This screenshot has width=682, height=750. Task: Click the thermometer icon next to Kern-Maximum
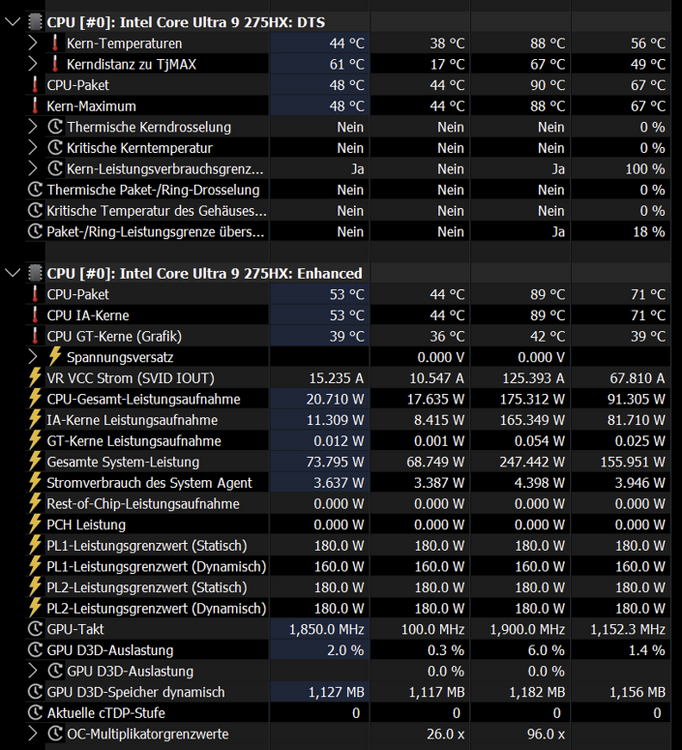[x=34, y=106]
